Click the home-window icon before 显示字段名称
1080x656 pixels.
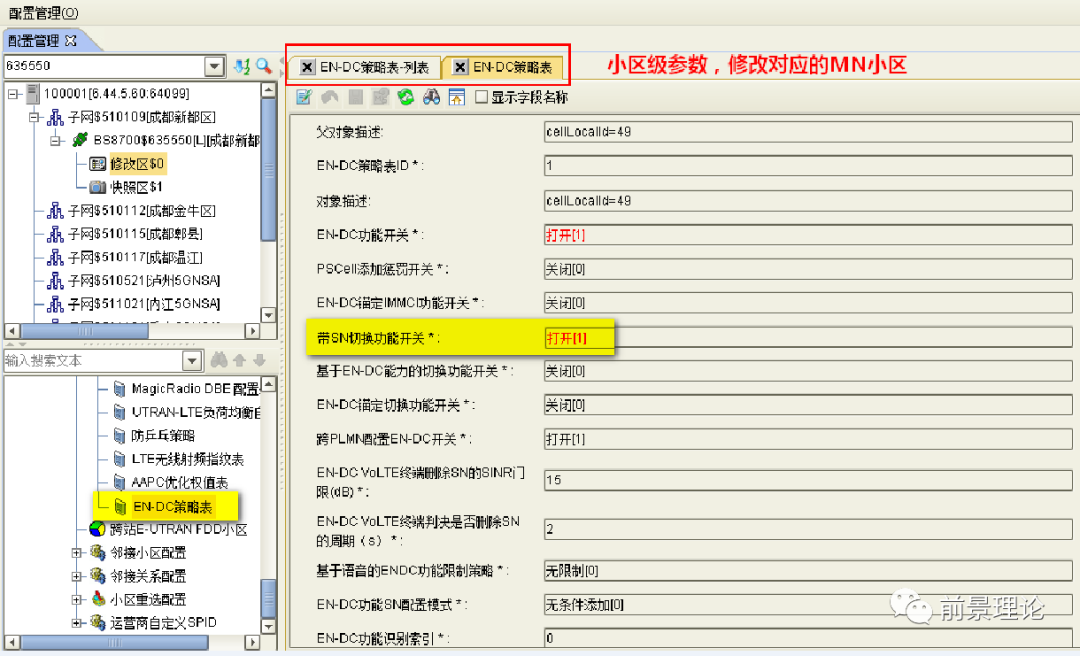457,97
